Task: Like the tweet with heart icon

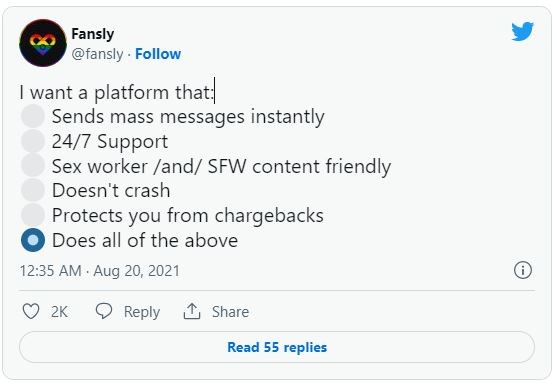Action: (x=31, y=311)
